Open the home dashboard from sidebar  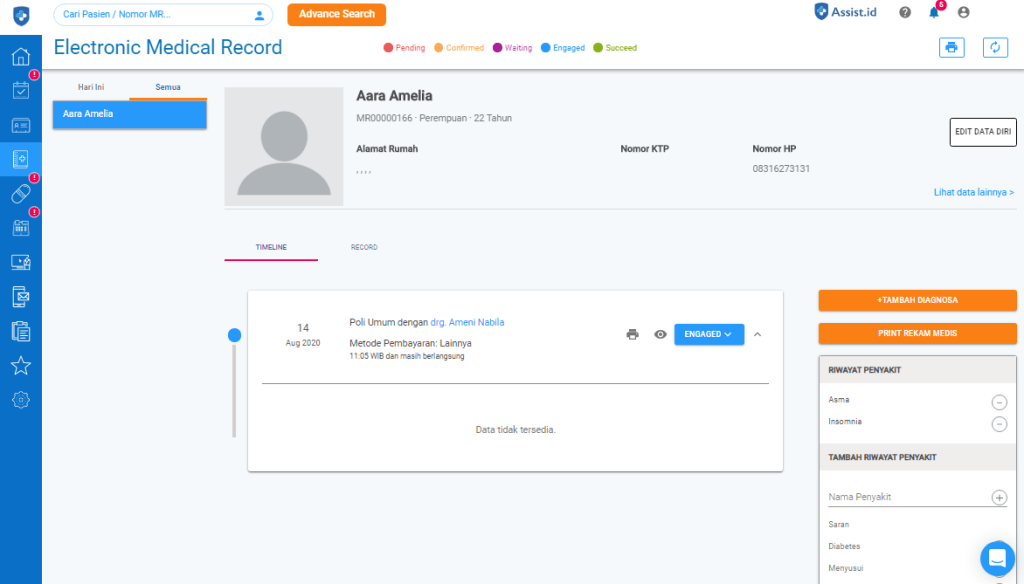pyautogui.click(x=20, y=56)
